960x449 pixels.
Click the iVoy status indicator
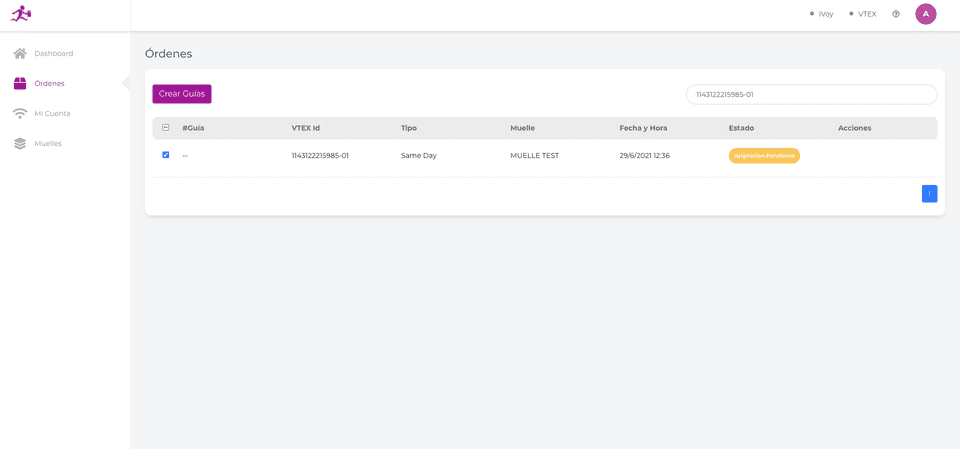(x=821, y=14)
